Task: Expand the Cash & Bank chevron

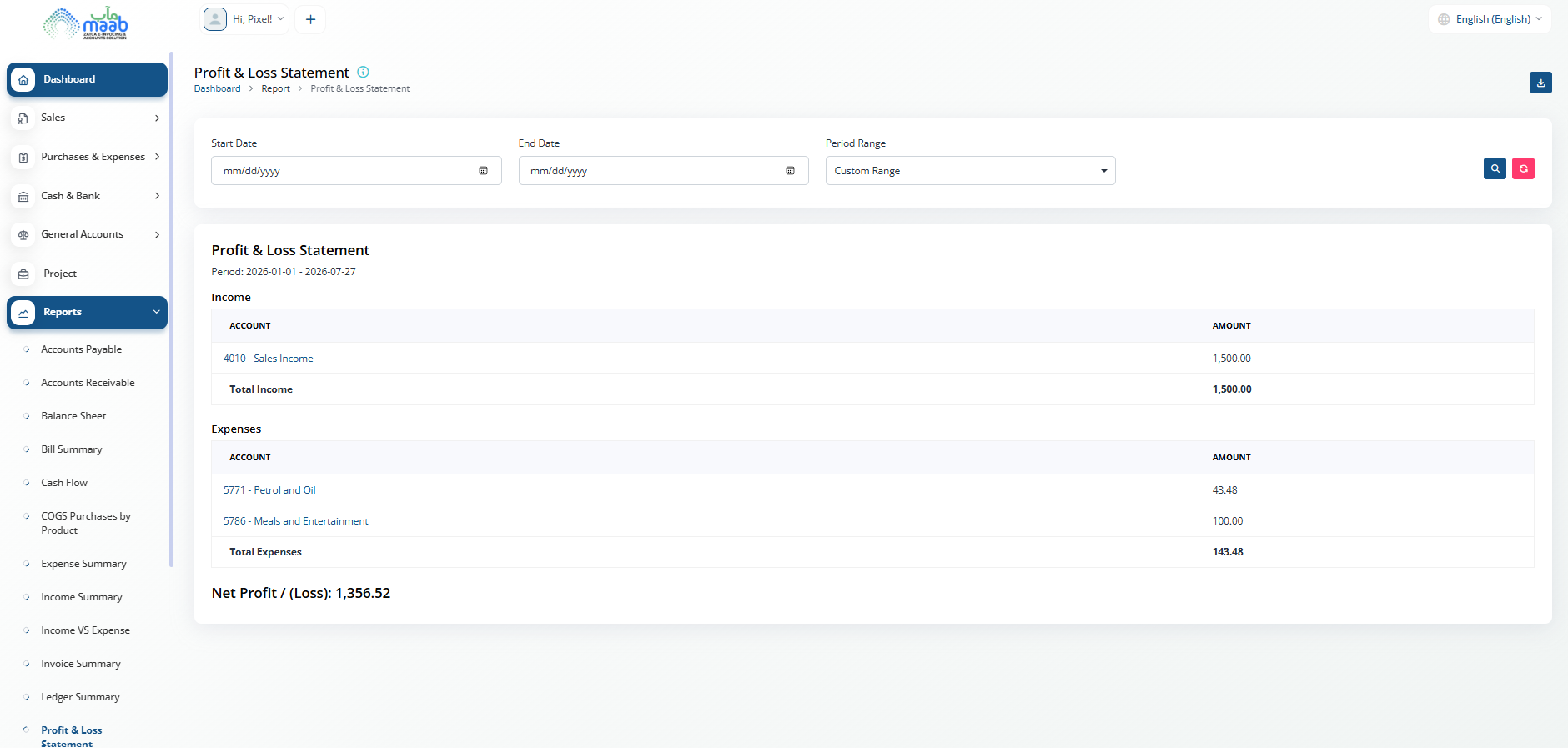Action: point(157,196)
